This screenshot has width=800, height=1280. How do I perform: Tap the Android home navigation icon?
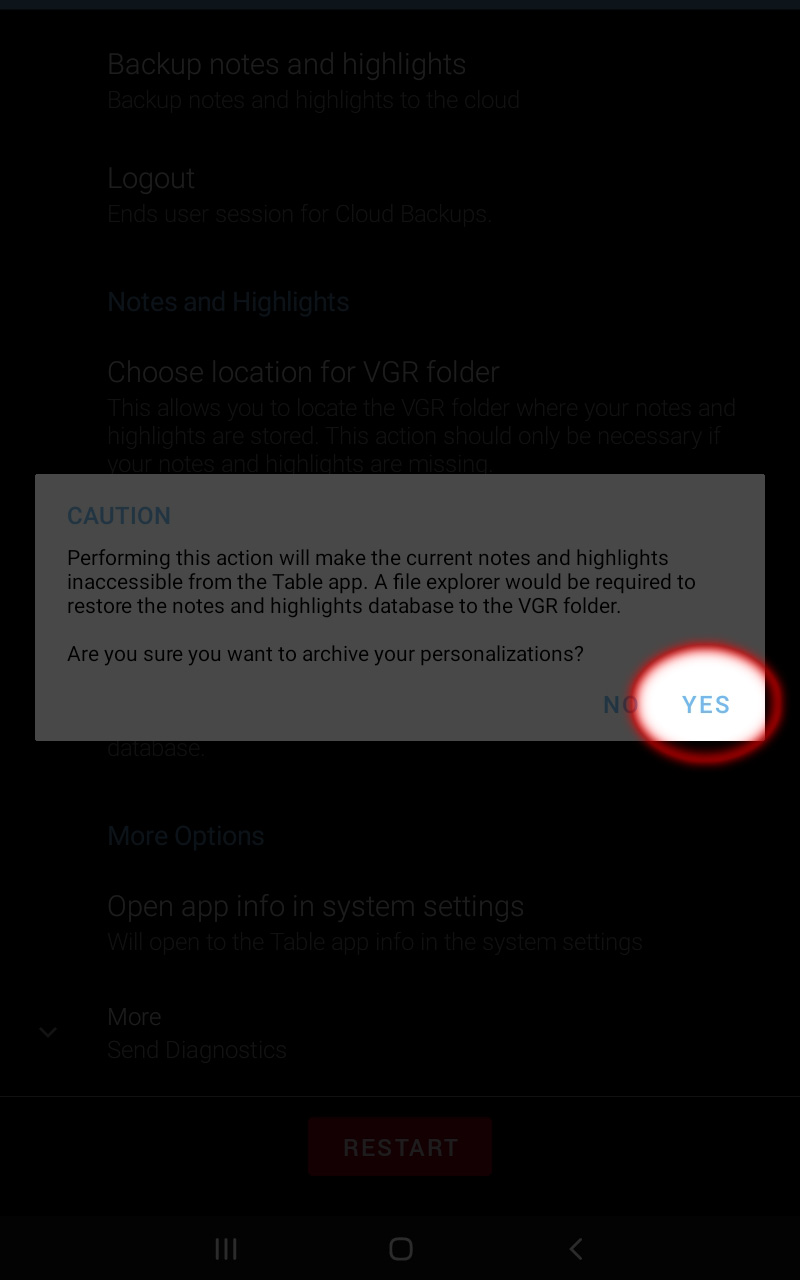400,1248
